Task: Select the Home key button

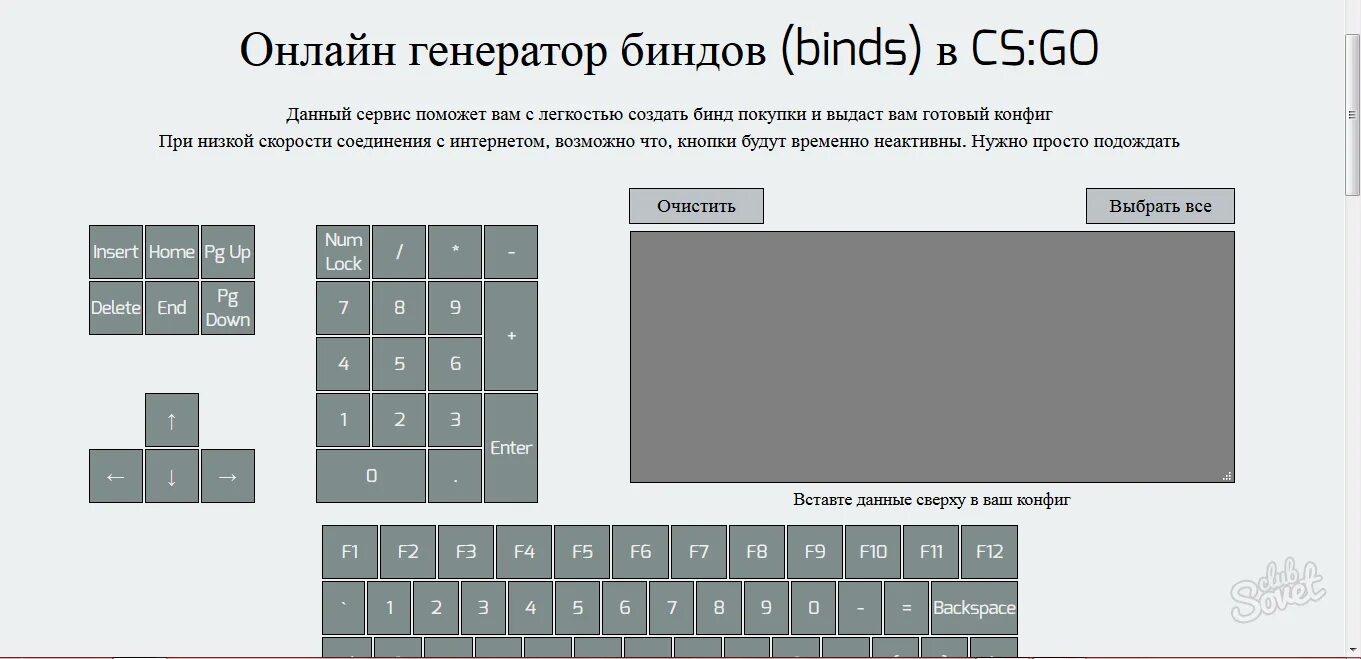Action: coord(172,252)
